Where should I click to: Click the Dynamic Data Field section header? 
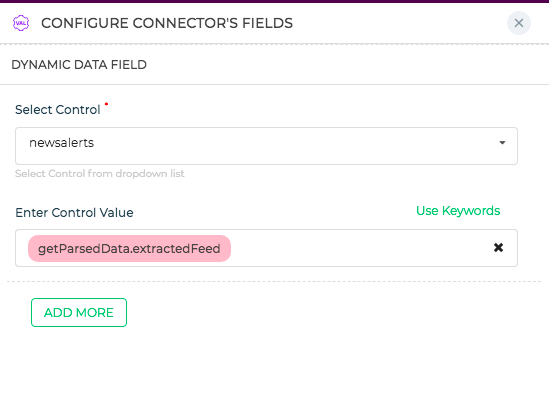79,65
